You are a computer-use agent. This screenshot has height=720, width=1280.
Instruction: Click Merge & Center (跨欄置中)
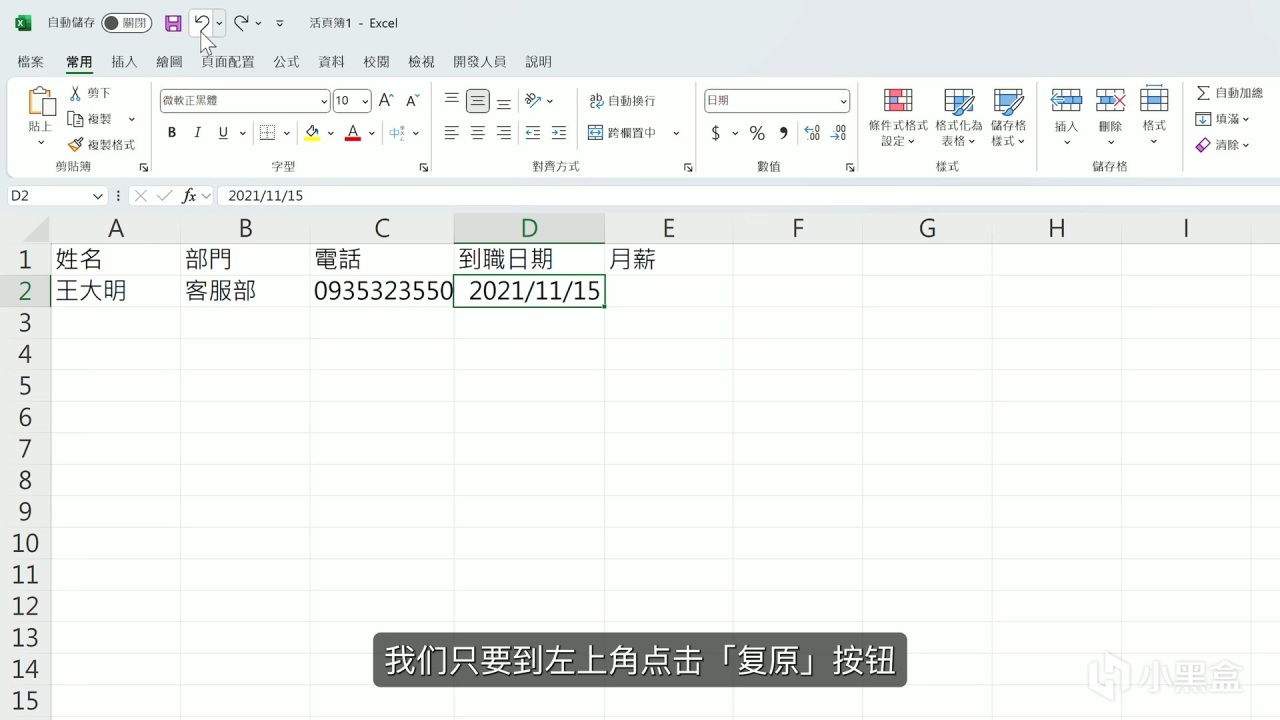coord(621,133)
